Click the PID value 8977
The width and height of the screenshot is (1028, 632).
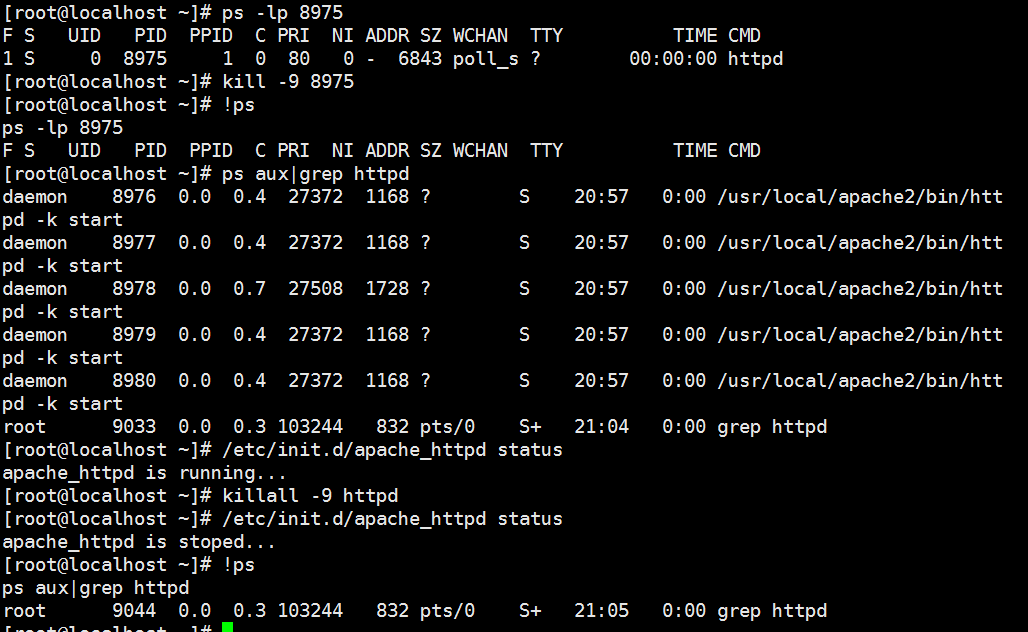tap(134, 243)
